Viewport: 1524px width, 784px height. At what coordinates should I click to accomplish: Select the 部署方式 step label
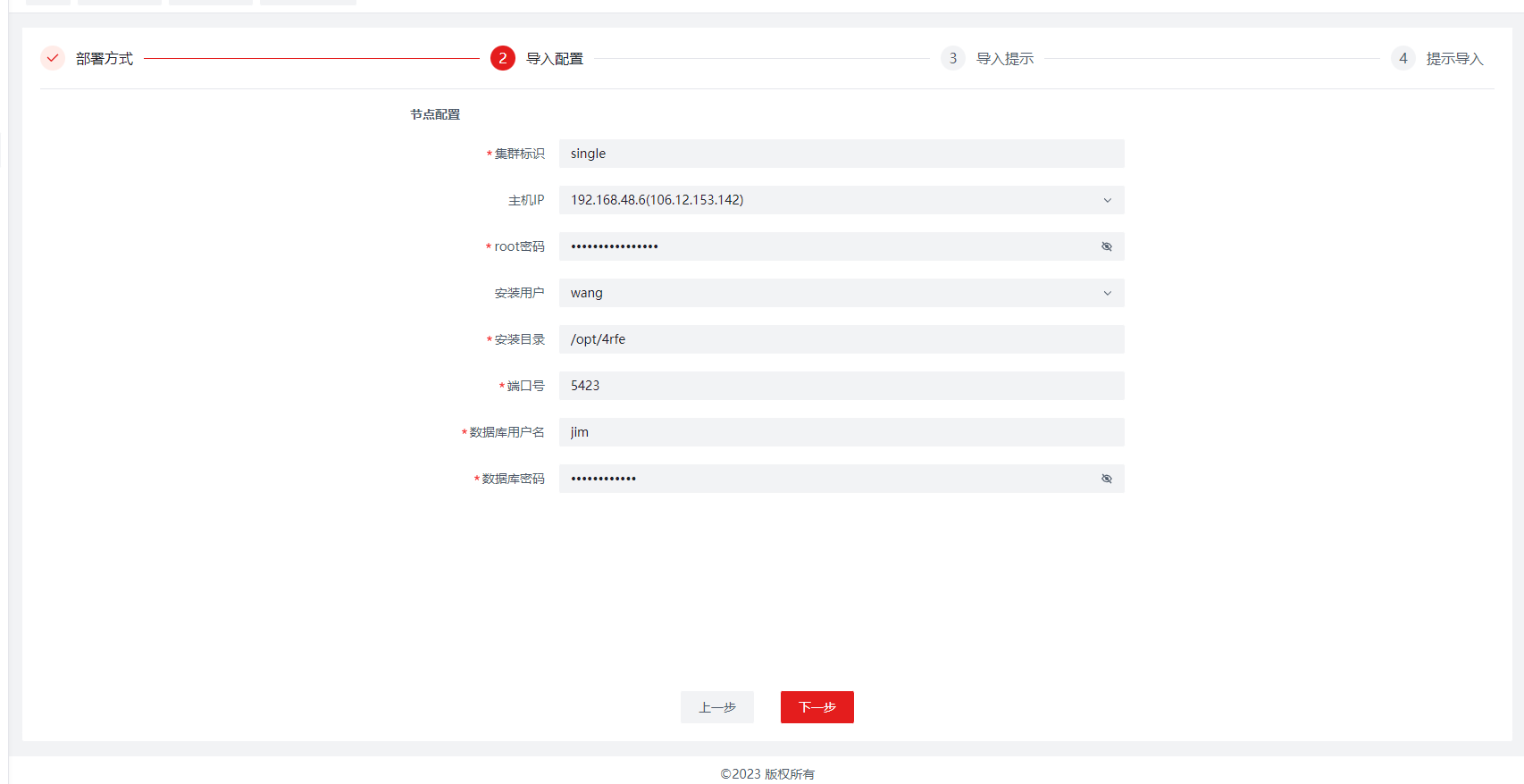click(x=105, y=59)
